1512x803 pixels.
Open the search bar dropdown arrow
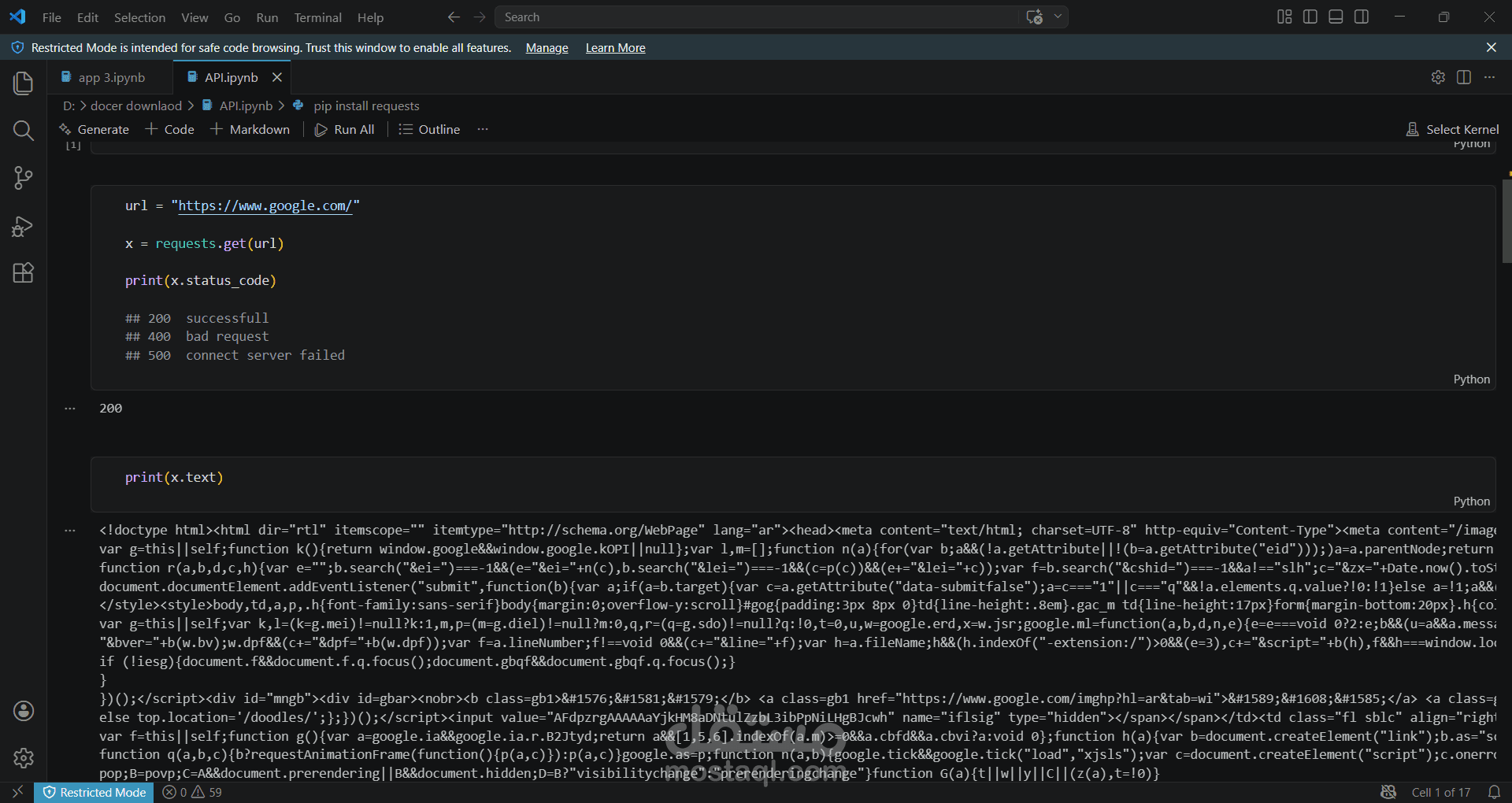pos(1058,17)
